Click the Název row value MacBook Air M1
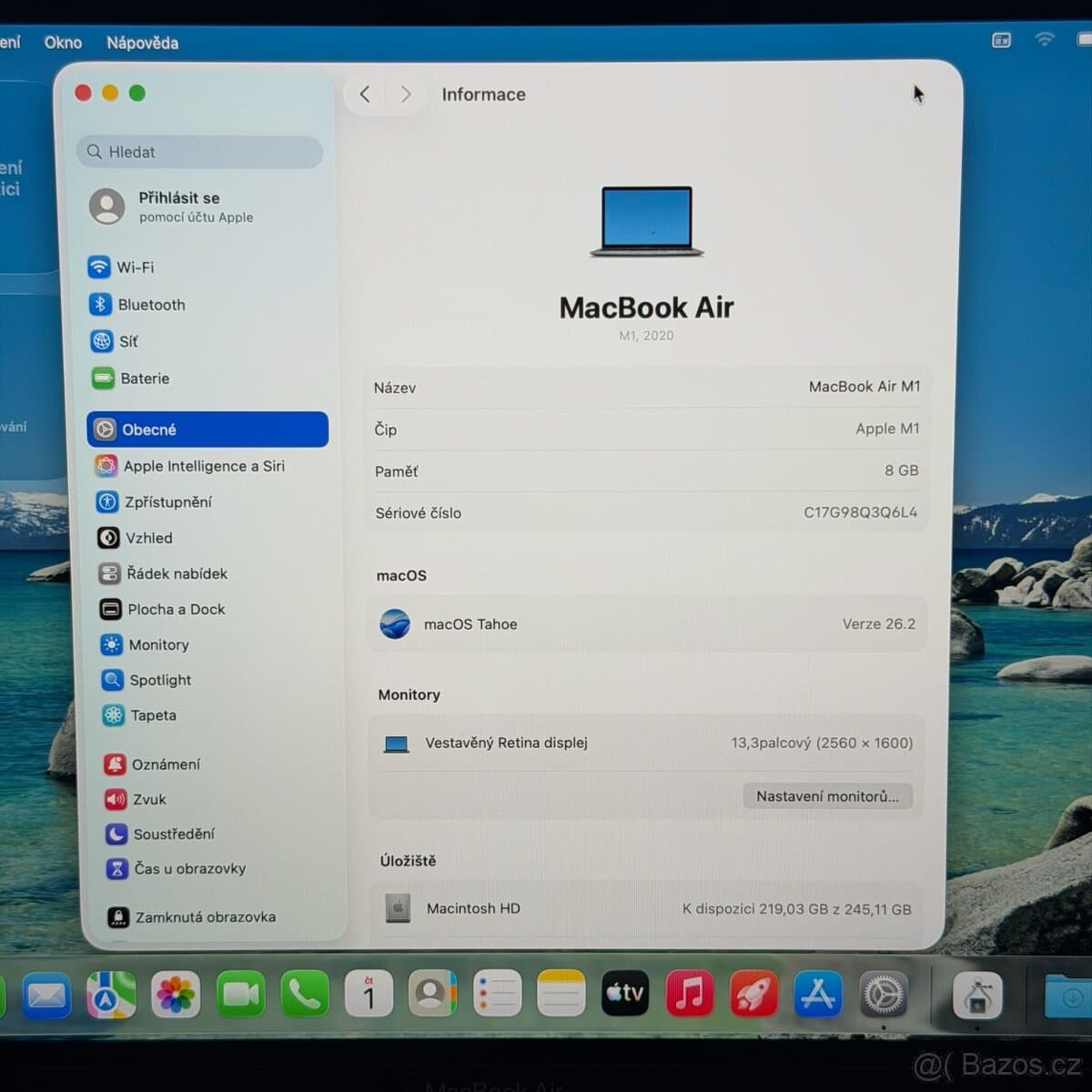 (864, 387)
